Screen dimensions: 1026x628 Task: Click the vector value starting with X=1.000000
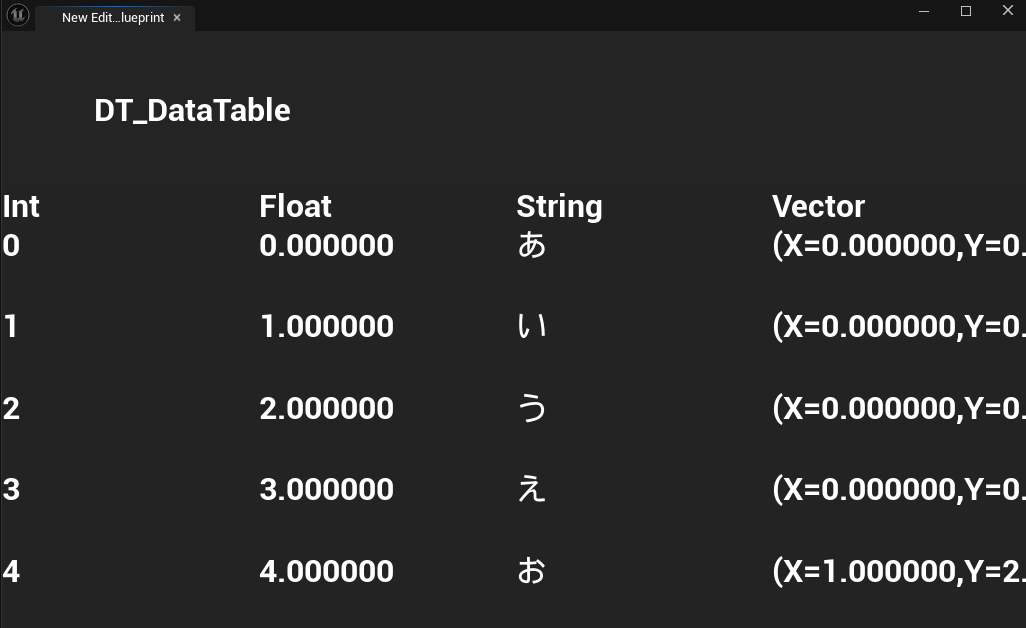click(x=899, y=571)
